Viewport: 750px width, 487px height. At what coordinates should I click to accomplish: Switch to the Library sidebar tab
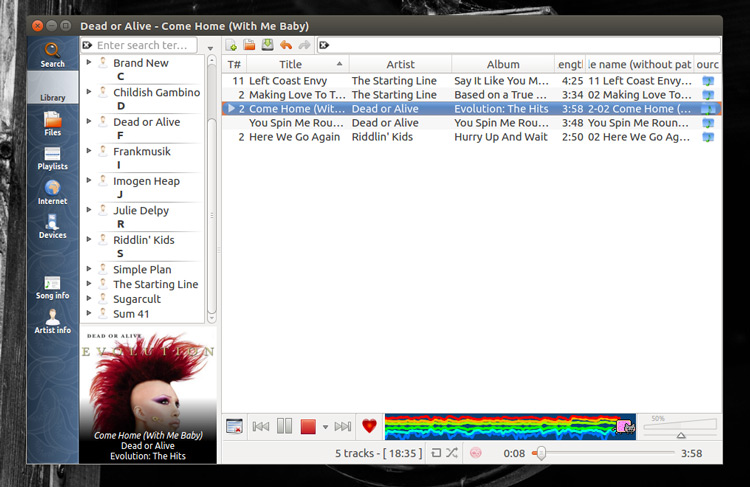(x=52, y=88)
